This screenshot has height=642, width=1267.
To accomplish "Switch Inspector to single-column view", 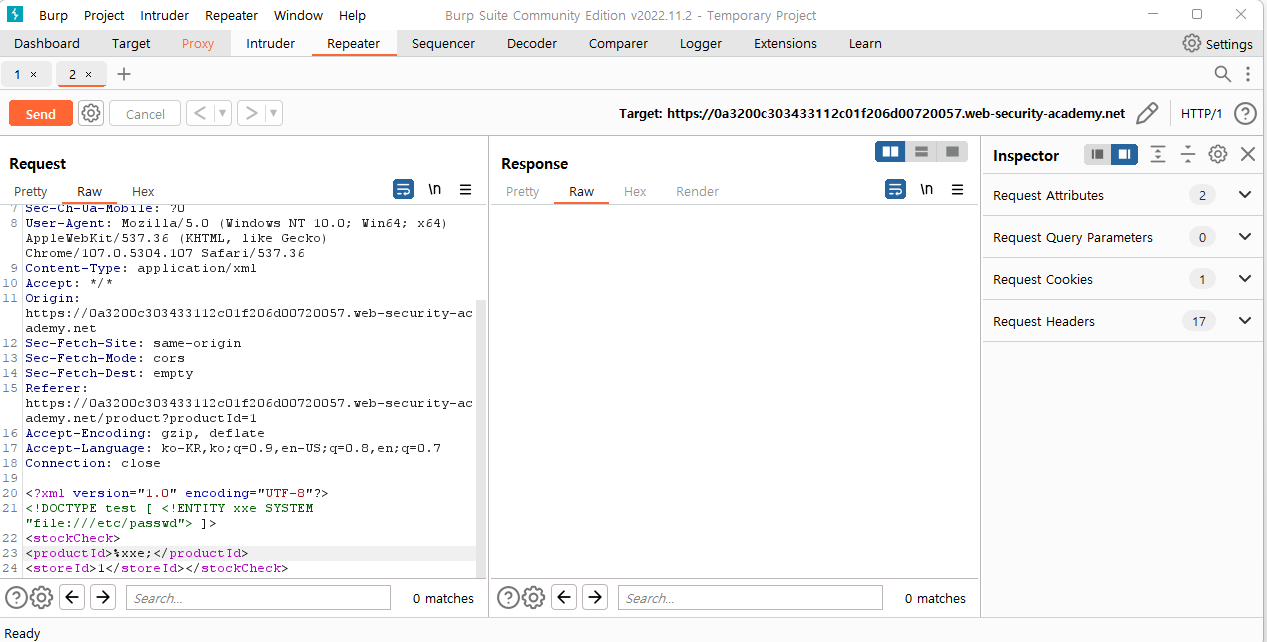I will 1098,154.
